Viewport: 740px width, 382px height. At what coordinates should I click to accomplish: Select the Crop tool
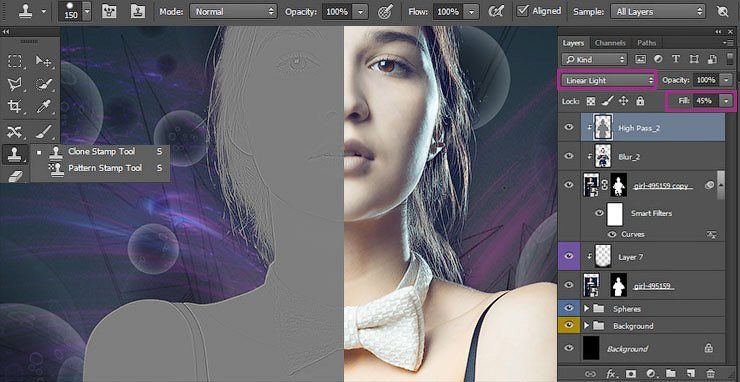coord(15,107)
